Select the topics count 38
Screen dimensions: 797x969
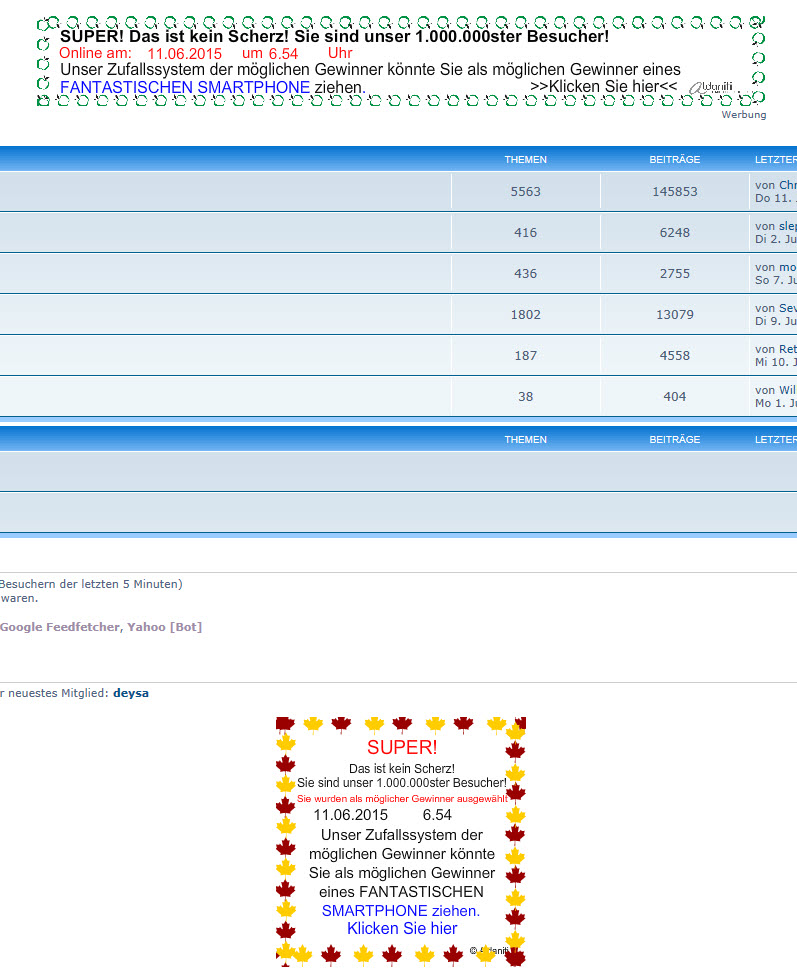(525, 396)
